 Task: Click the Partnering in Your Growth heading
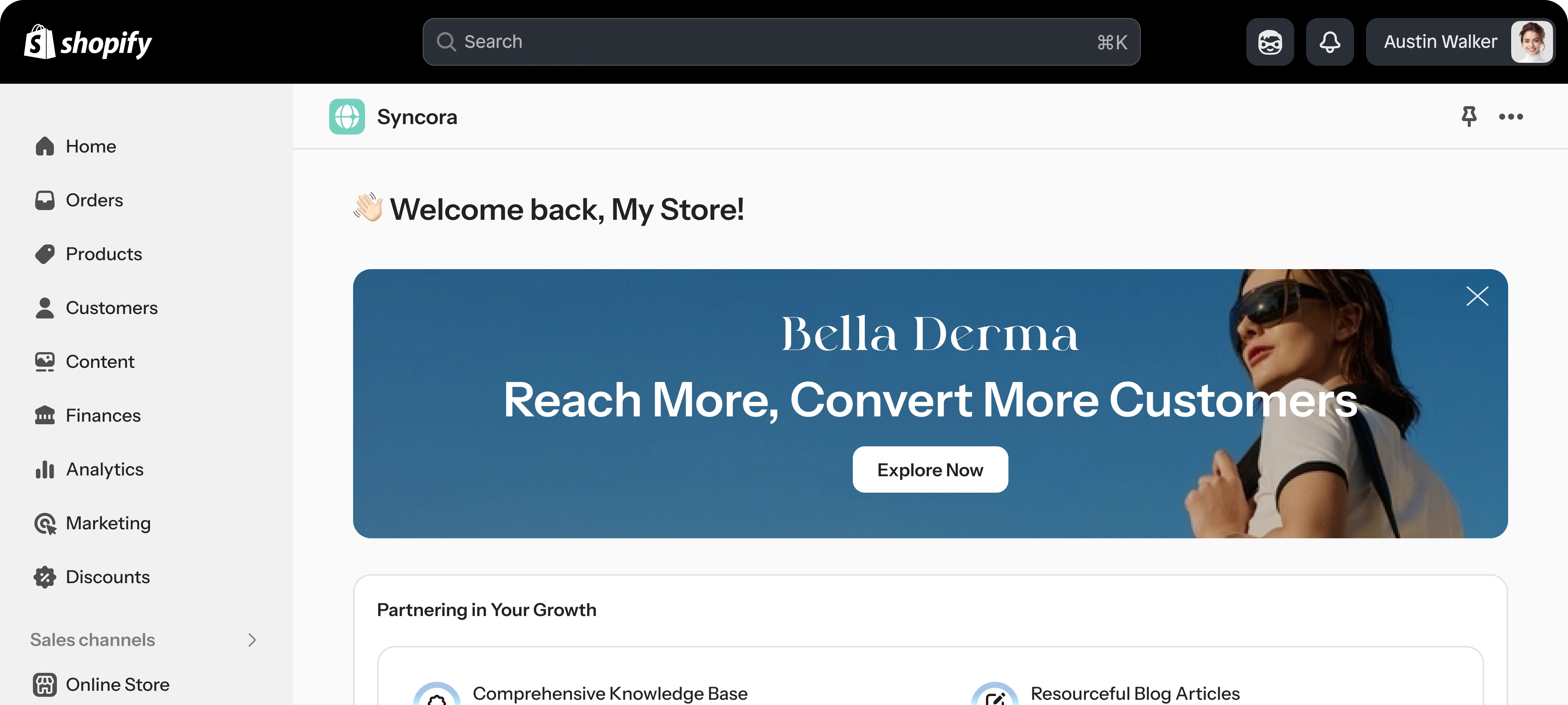click(486, 610)
